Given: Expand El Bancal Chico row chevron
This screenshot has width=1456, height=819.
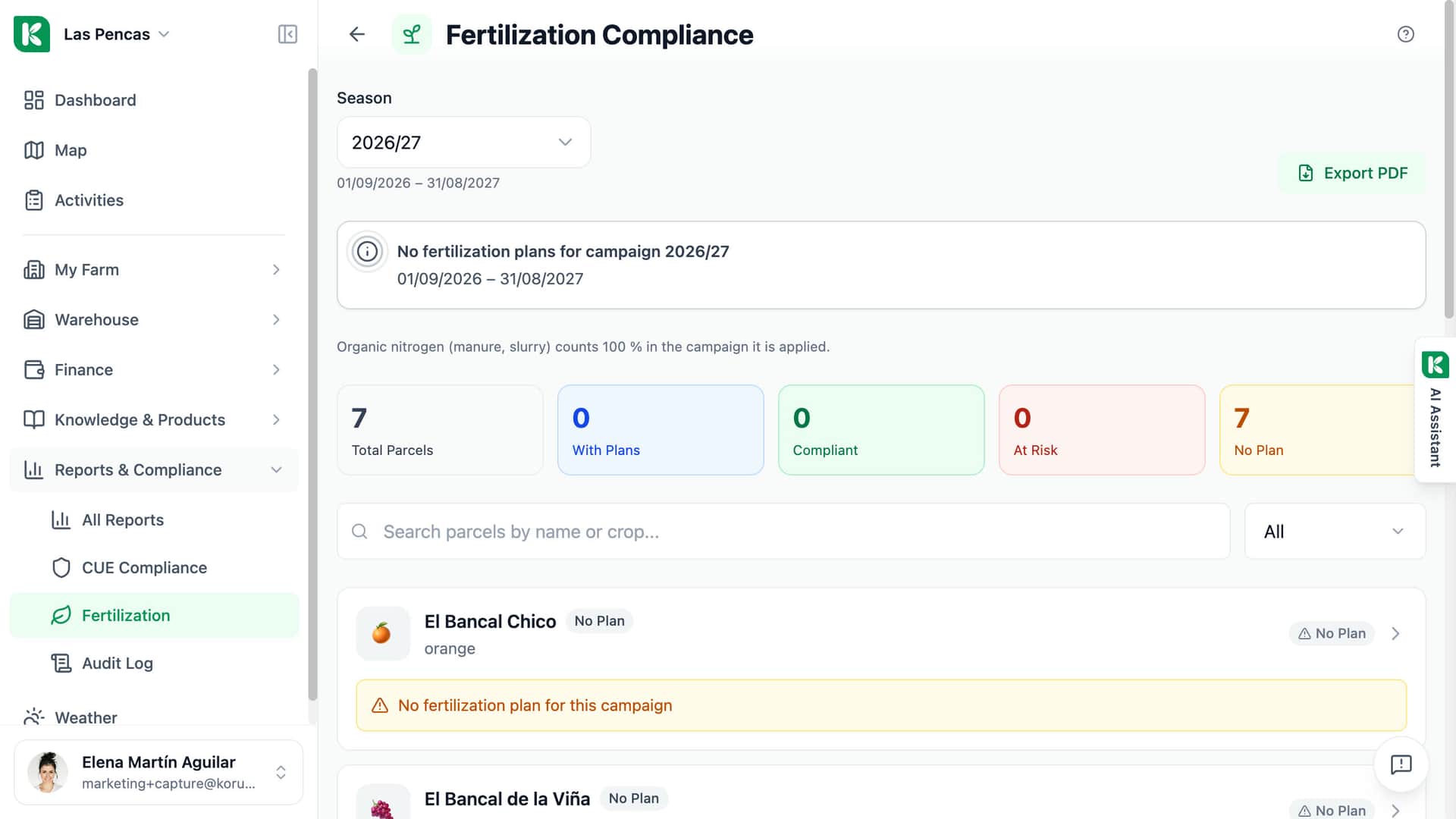Looking at the screenshot, I should click(1395, 633).
